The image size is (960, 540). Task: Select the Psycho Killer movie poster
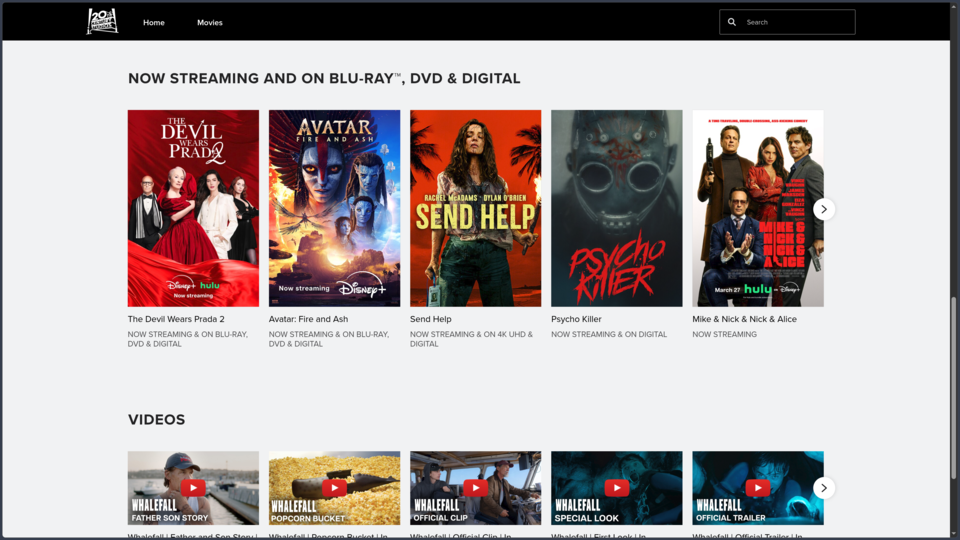pyautogui.click(x=617, y=208)
